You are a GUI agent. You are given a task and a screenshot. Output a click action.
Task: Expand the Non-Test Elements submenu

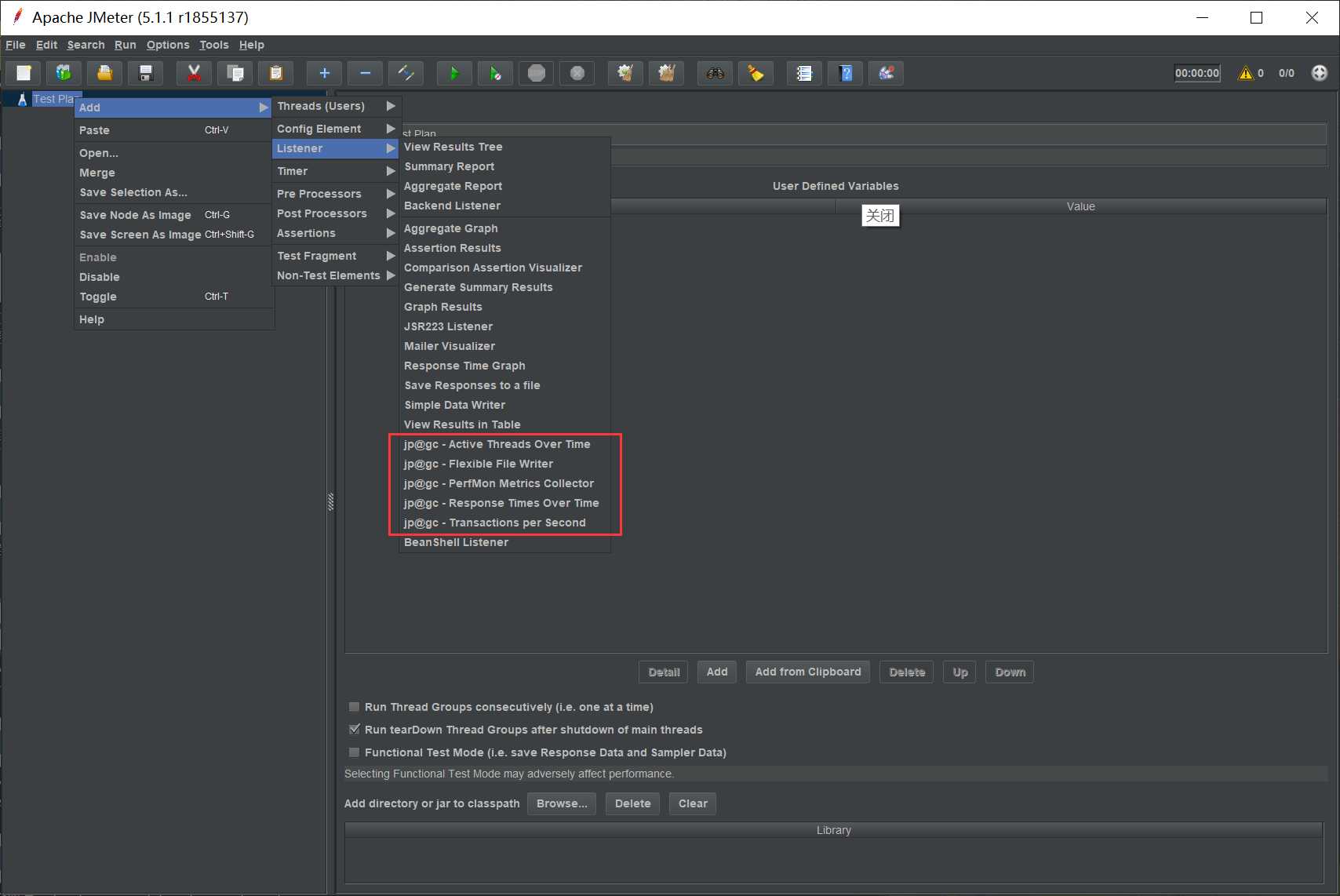click(x=336, y=275)
